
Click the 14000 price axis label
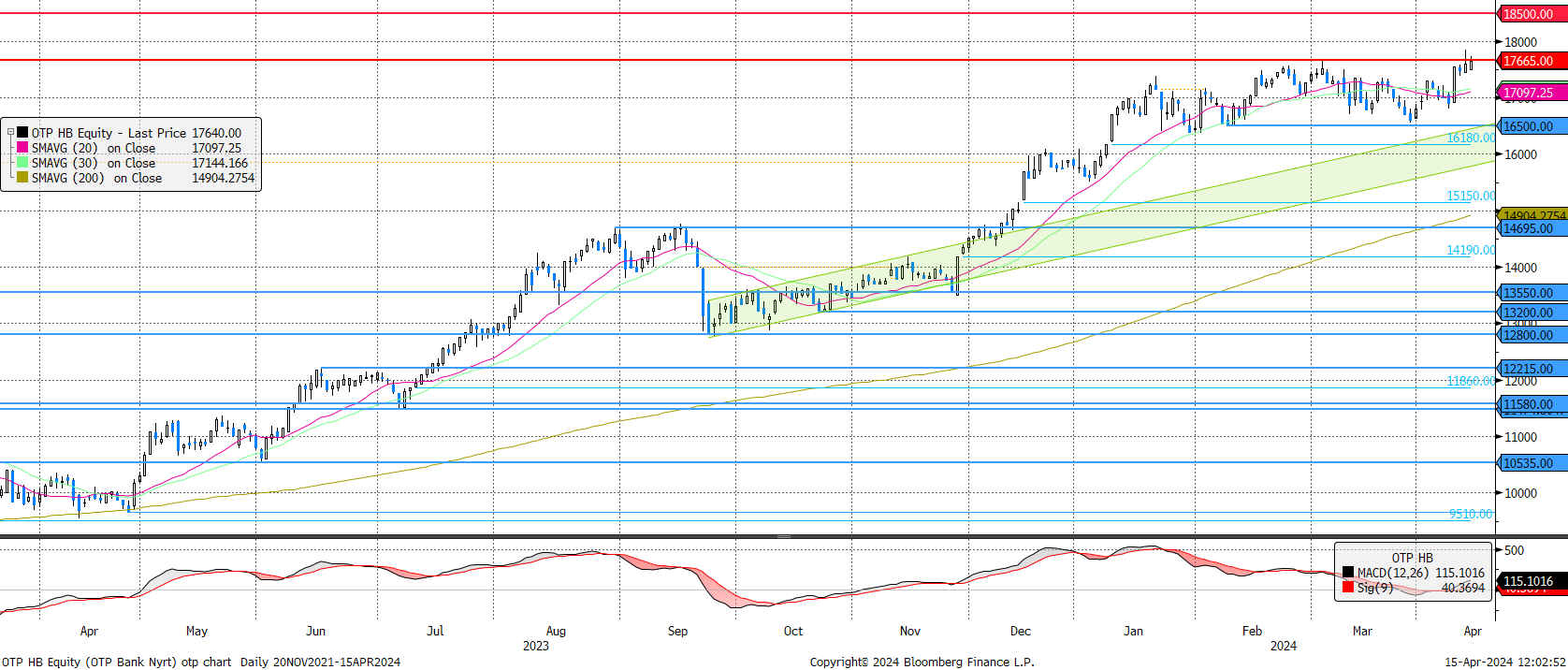click(x=1520, y=268)
